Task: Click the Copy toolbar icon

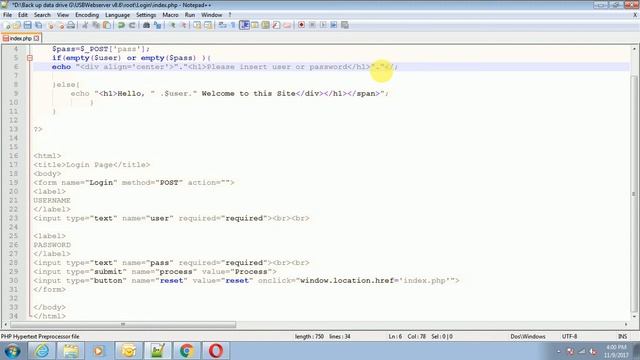Action: click(96, 25)
